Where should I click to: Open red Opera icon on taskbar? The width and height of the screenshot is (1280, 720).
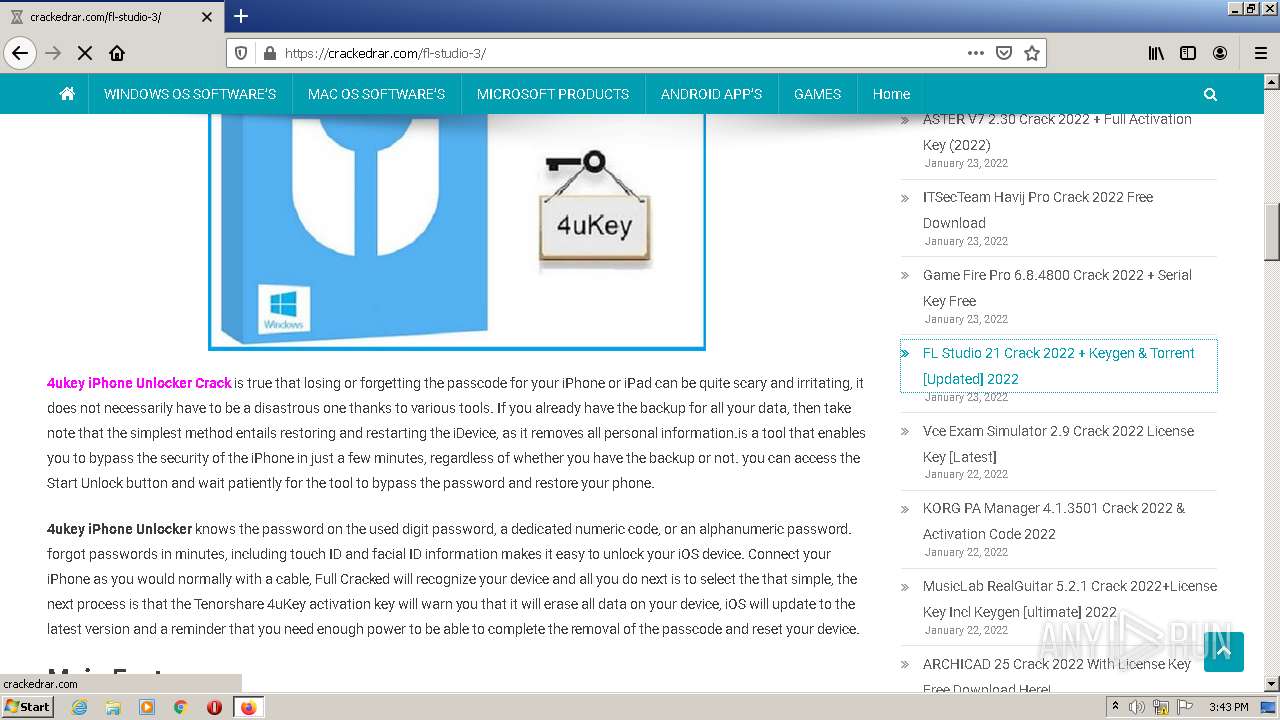(x=214, y=707)
